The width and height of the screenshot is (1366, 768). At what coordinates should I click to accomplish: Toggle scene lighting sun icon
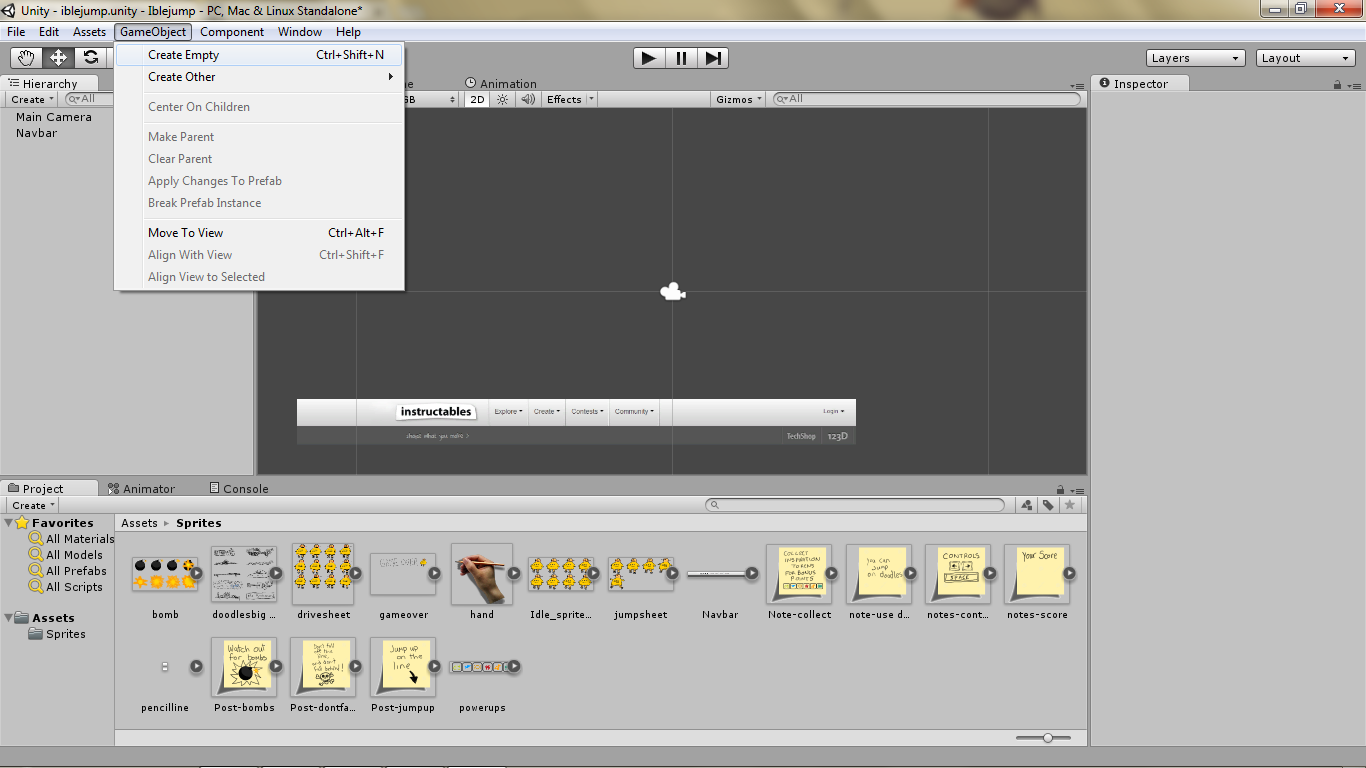tap(503, 99)
